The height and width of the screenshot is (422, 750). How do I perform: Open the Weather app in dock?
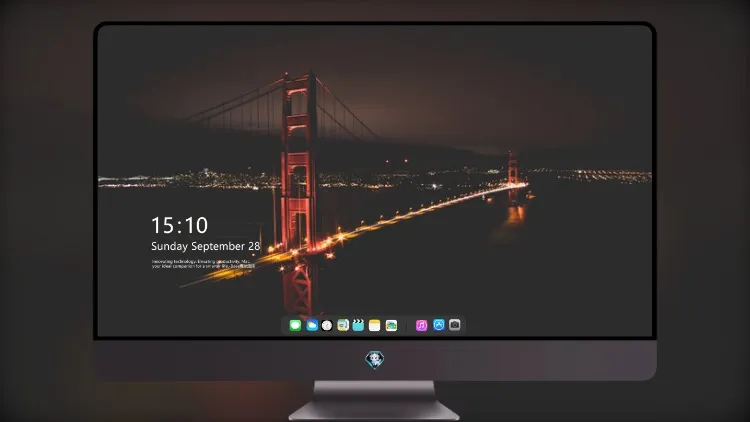click(x=311, y=325)
